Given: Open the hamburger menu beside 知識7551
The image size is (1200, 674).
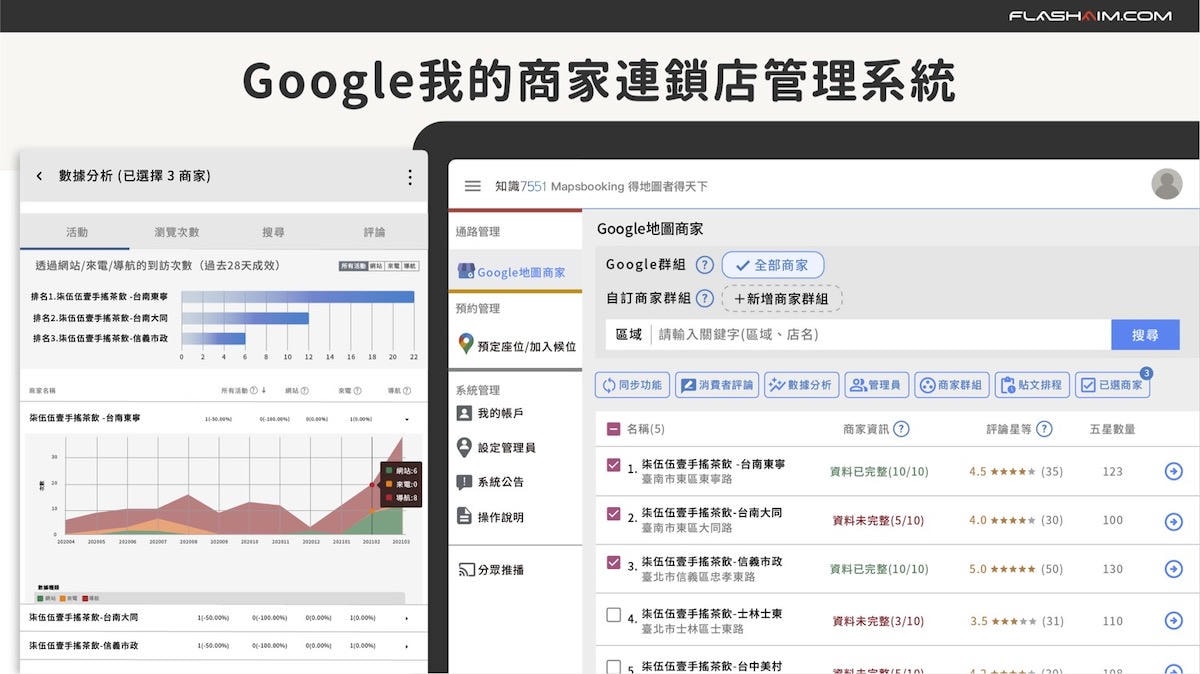Looking at the screenshot, I should pos(473,186).
